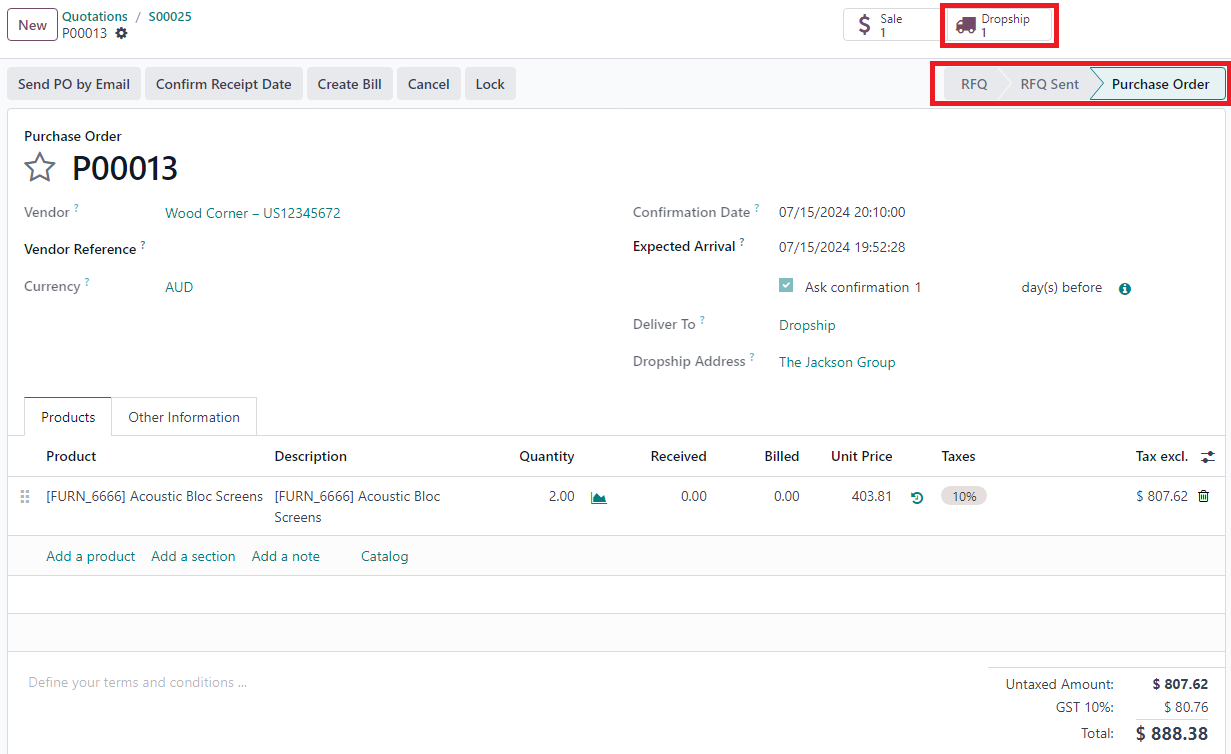Delete the Acoustic Bloc Screens line via trash icon

(x=1203, y=496)
